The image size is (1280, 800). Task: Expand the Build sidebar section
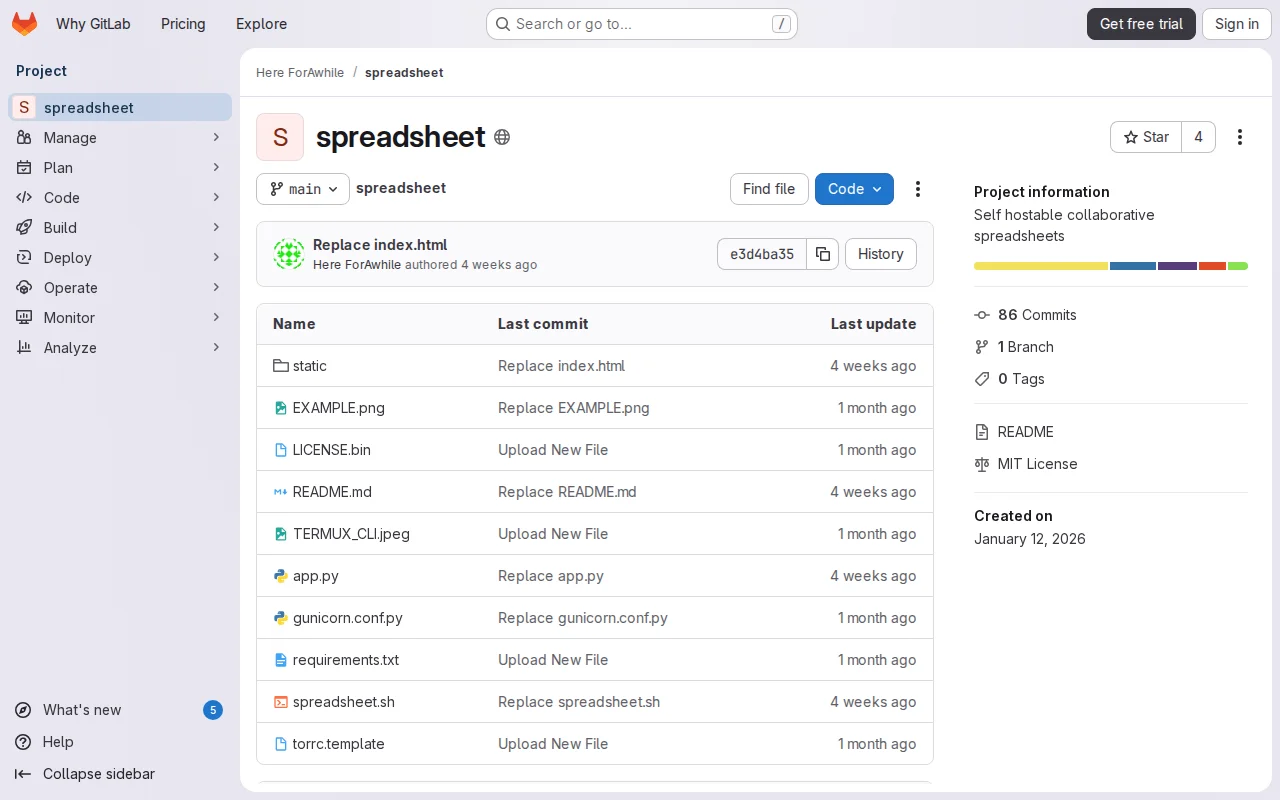pyautogui.click(x=120, y=227)
